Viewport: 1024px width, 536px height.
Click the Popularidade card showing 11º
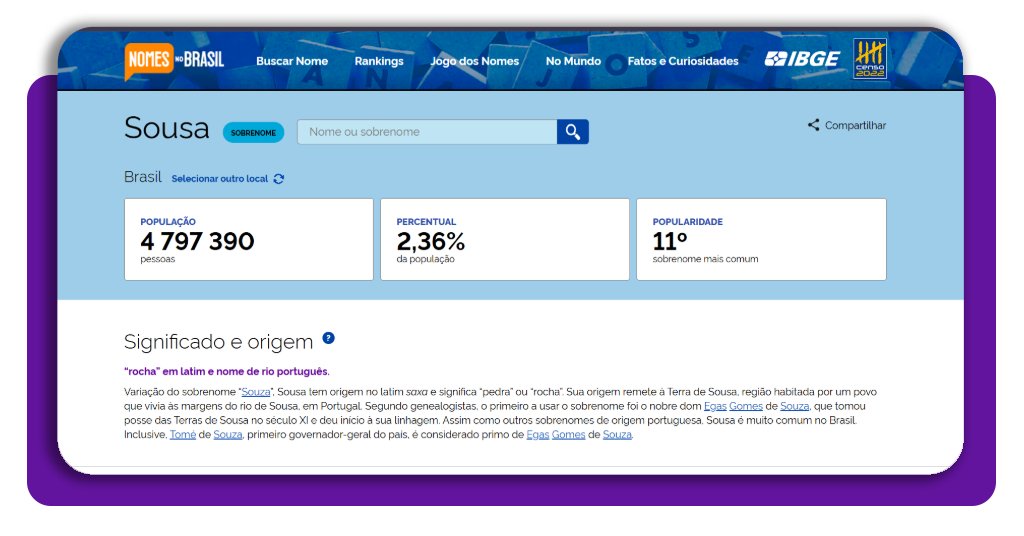tap(761, 240)
